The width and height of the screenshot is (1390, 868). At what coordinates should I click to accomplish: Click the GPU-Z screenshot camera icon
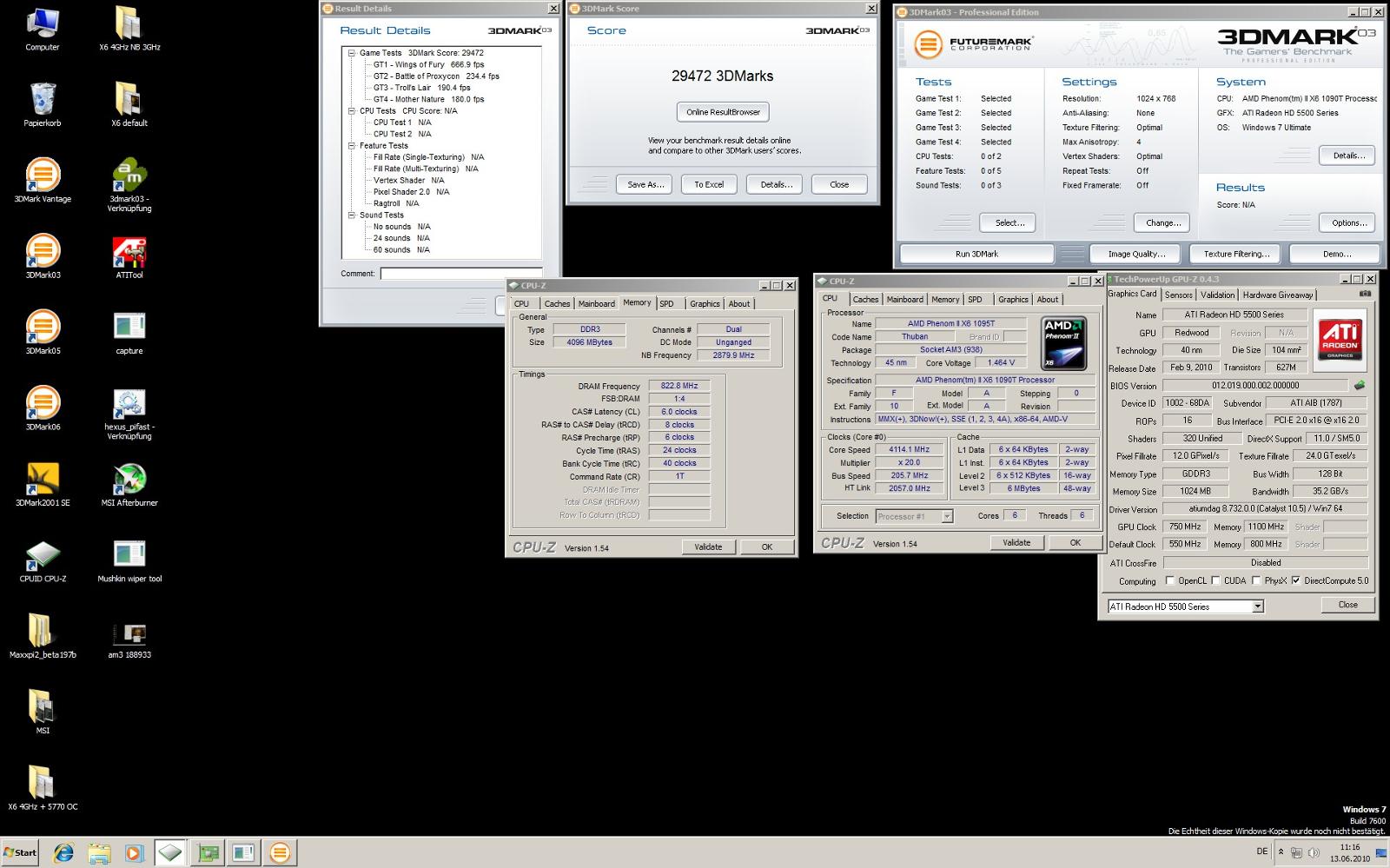pos(1365,294)
